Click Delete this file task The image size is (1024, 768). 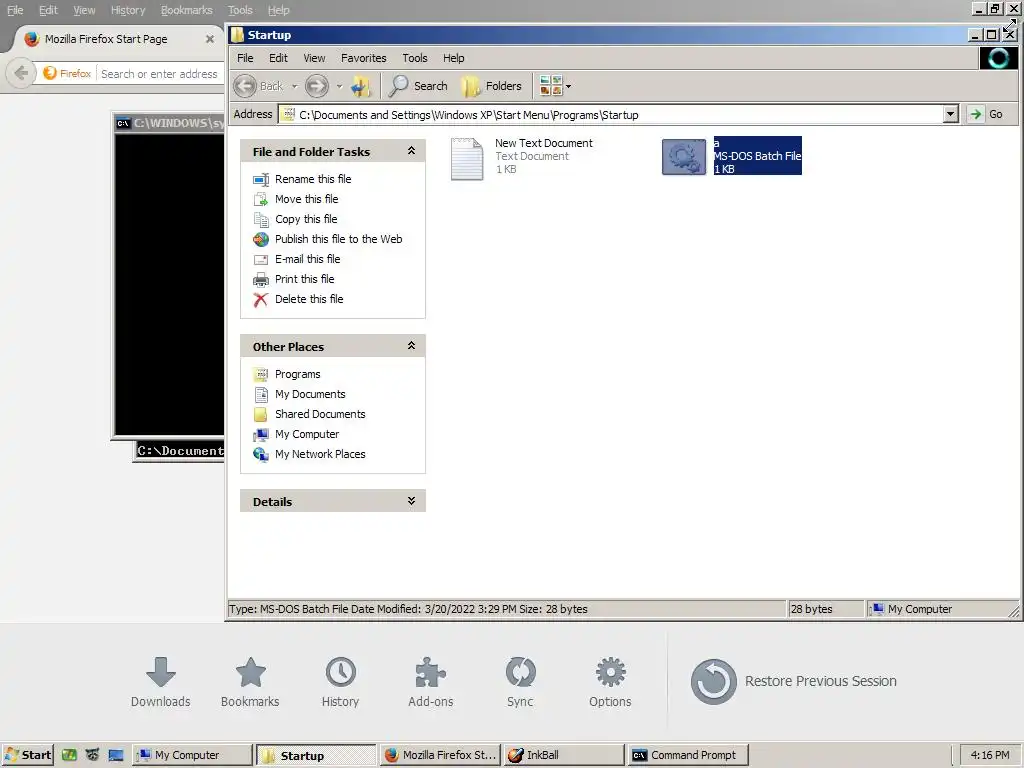pos(309,299)
